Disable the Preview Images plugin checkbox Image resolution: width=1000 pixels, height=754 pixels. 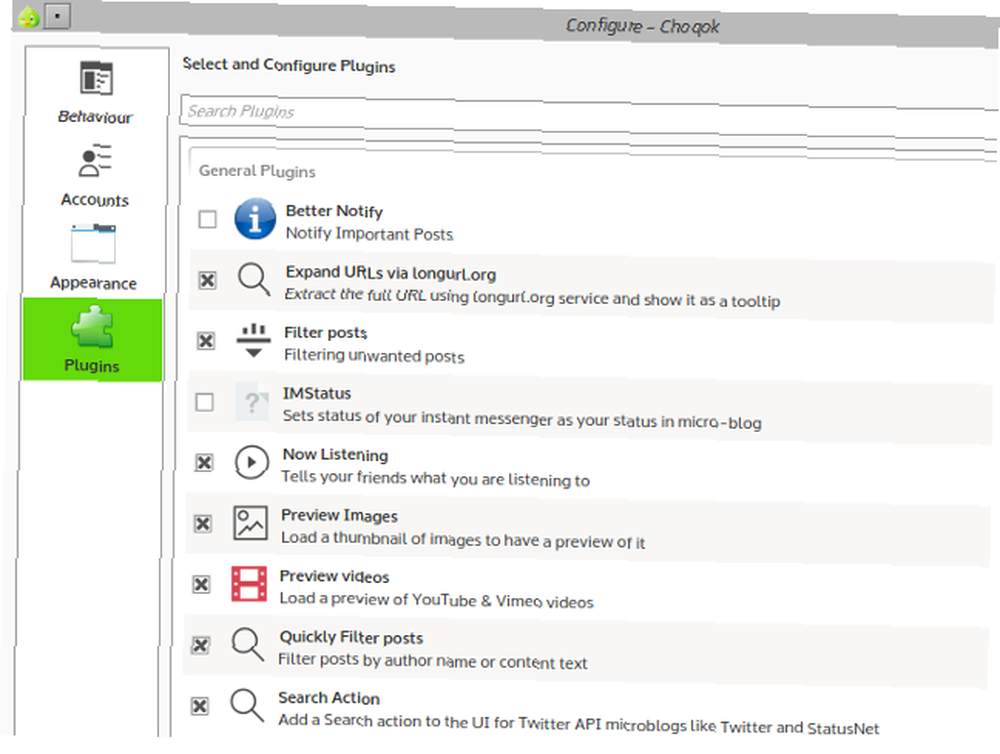203,524
